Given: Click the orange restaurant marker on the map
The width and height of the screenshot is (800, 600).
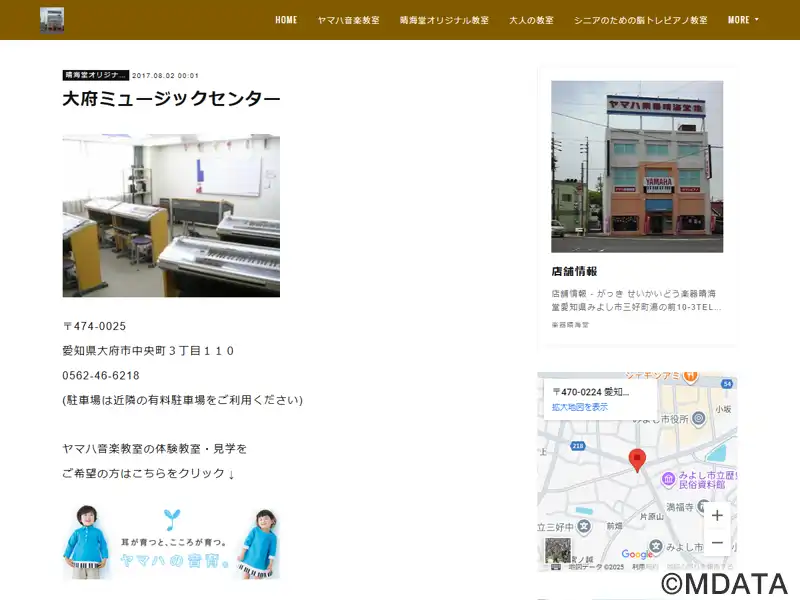Looking at the screenshot, I should tap(690, 378).
